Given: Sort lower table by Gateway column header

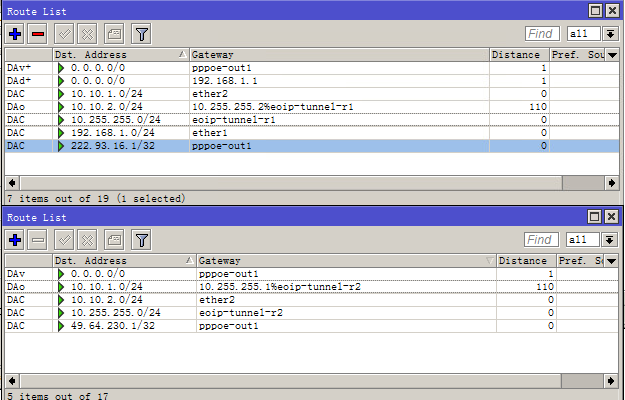Looking at the screenshot, I should 340,260.
